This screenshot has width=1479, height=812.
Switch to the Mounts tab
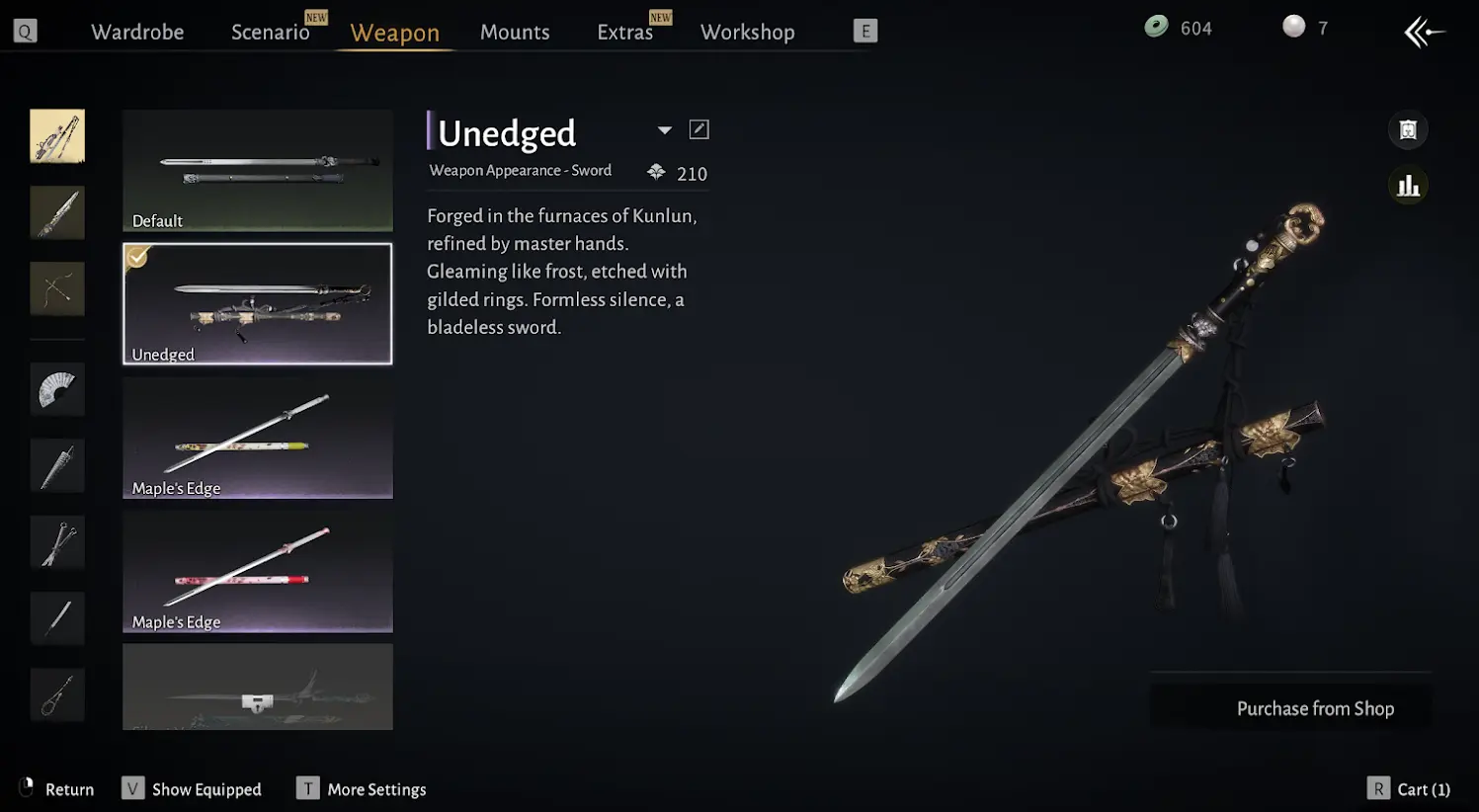pos(515,32)
